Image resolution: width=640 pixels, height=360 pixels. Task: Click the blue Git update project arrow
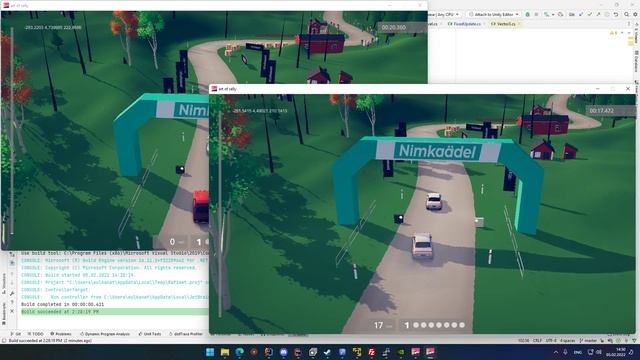pyautogui.click(x=581, y=14)
